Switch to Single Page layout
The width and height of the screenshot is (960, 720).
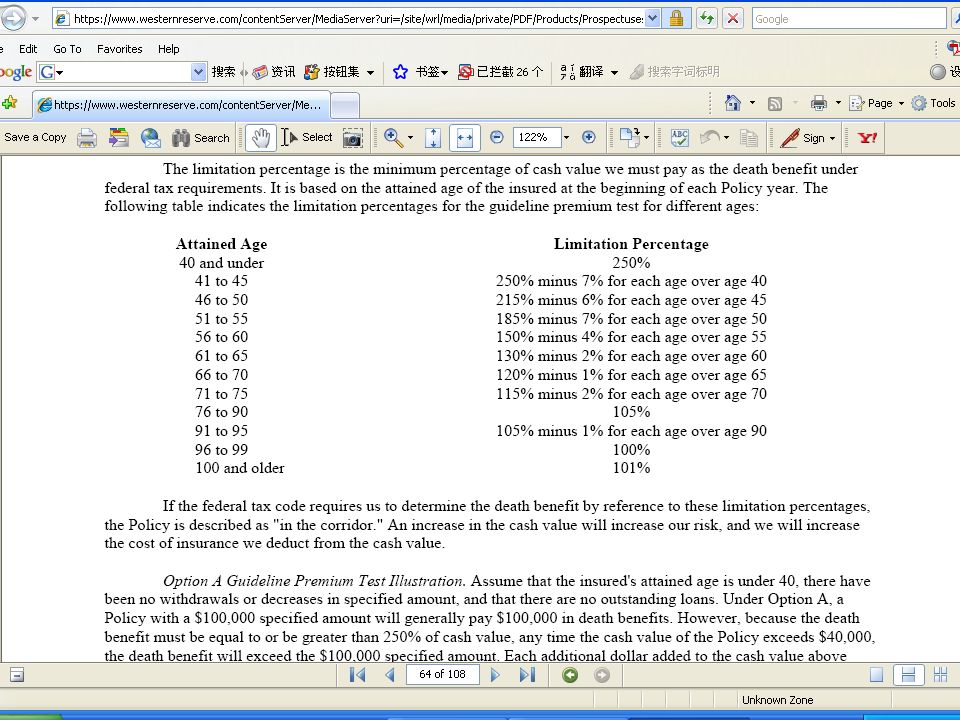click(877, 675)
